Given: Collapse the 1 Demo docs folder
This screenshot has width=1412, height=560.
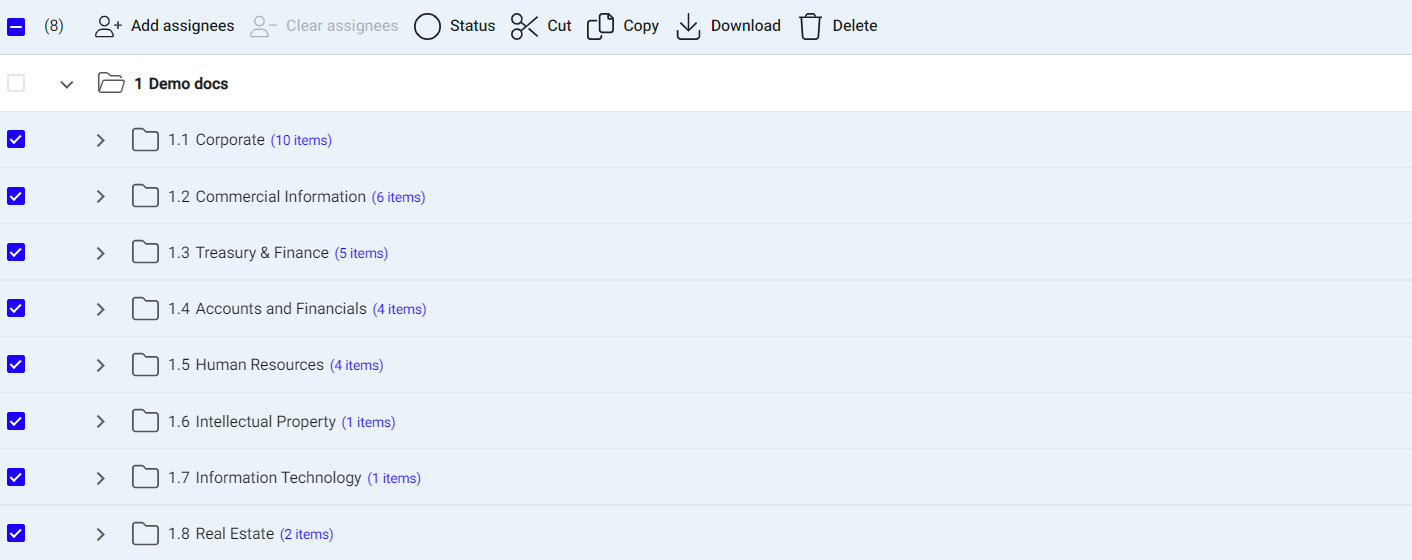Looking at the screenshot, I should [x=67, y=84].
